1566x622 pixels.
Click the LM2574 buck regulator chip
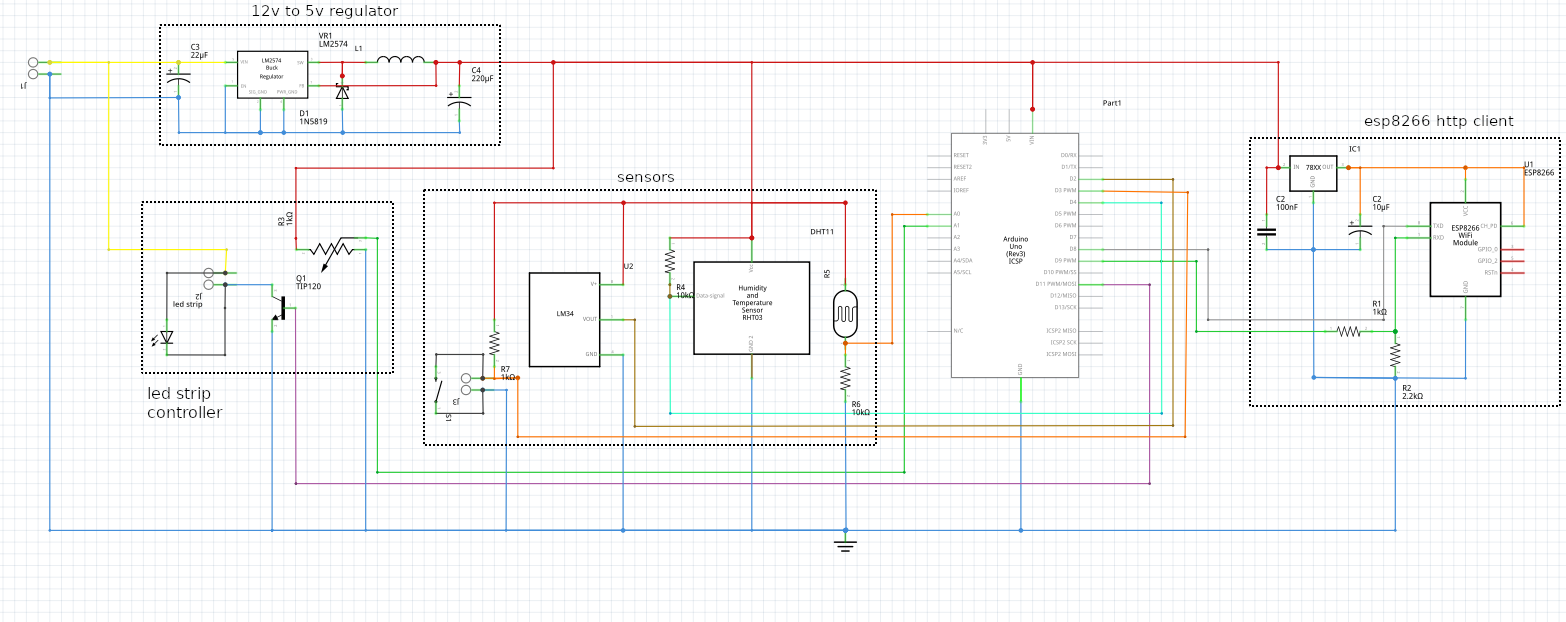click(x=272, y=74)
